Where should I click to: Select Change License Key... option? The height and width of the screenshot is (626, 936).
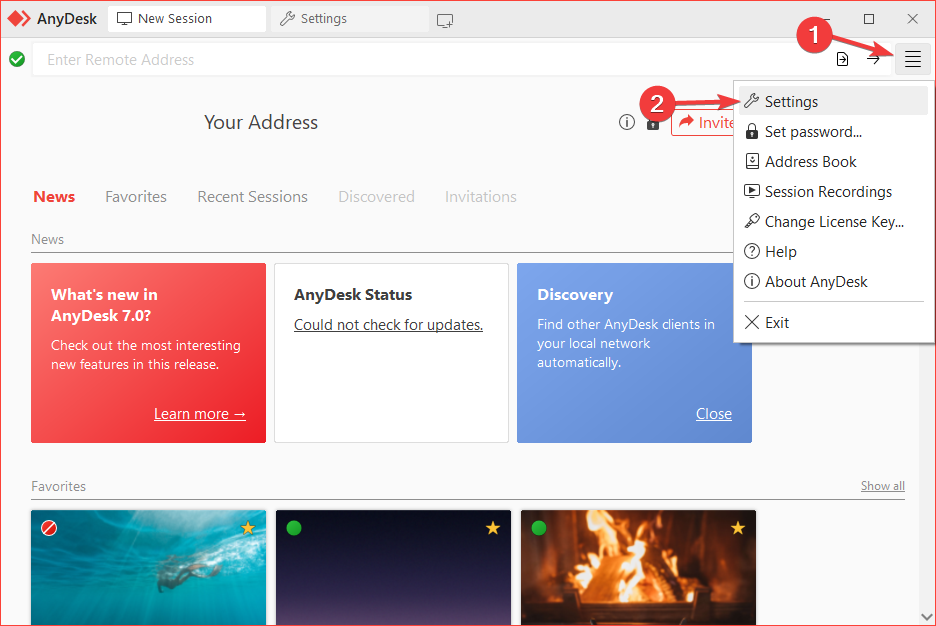point(833,222)
